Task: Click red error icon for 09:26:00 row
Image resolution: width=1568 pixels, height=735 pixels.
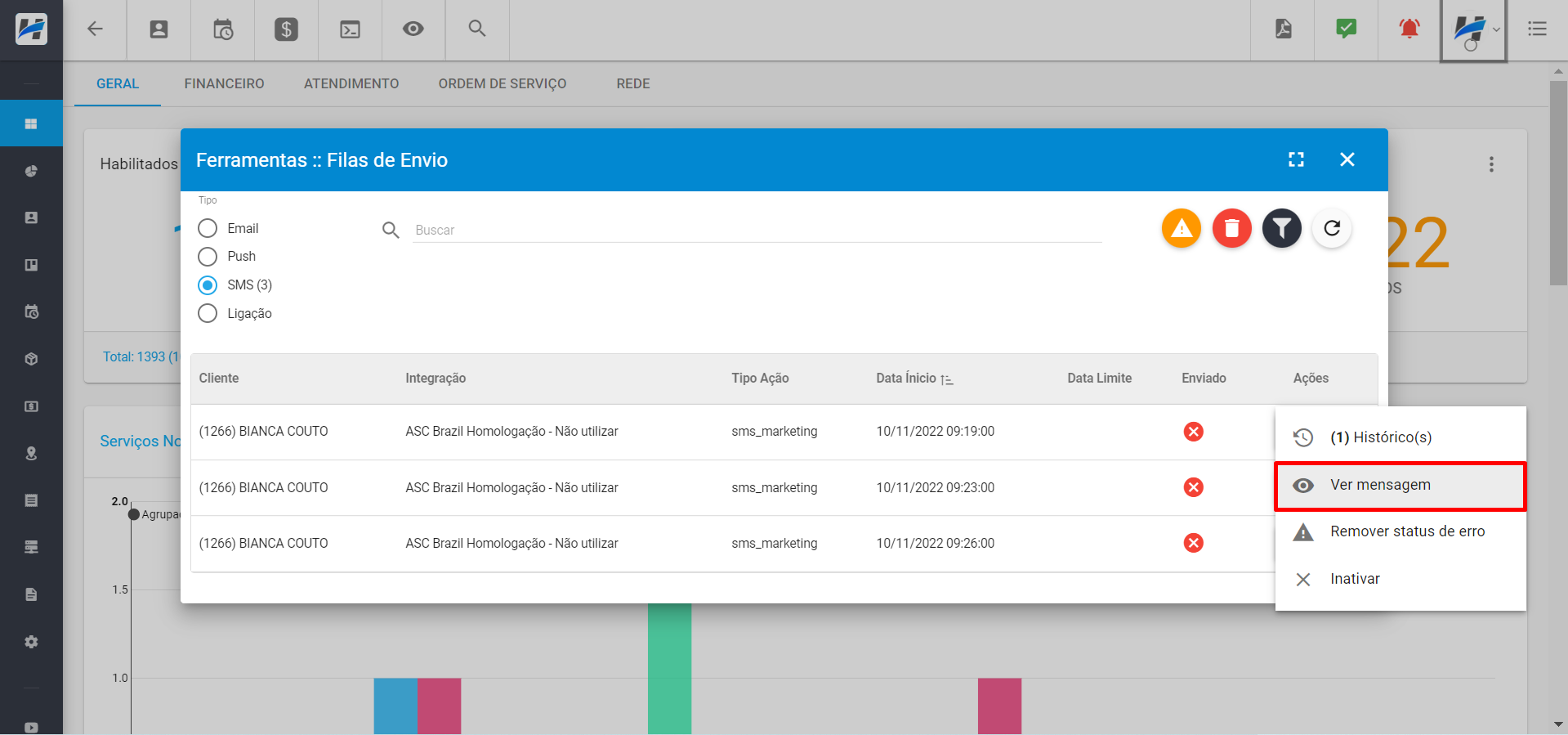Action: (x=1194, y=543)
